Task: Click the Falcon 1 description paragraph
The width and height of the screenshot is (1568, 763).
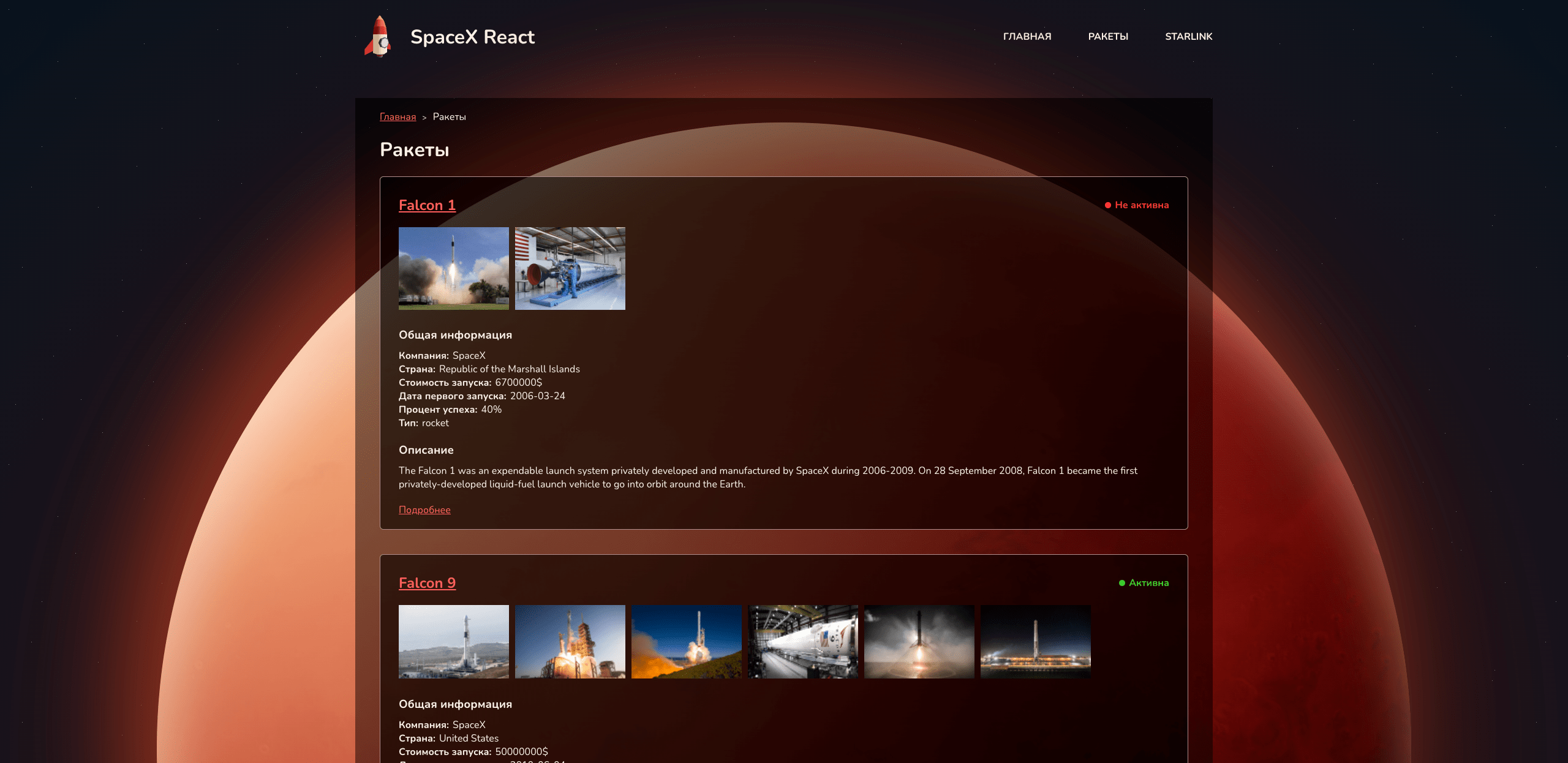Action: tap(768, 478)
